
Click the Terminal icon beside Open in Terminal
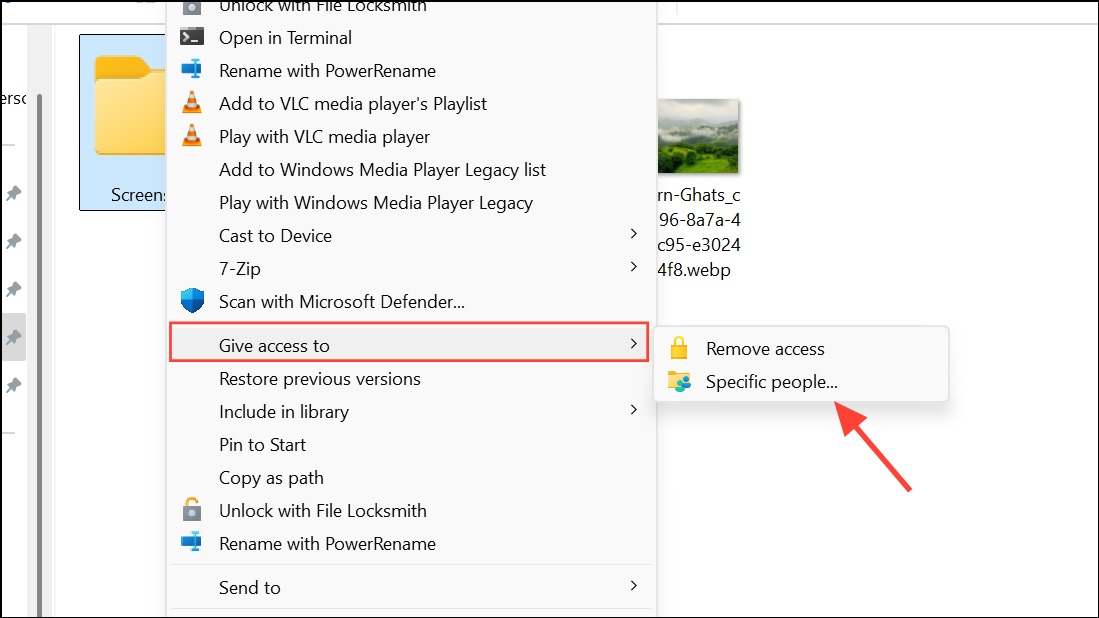click(191, 38)
